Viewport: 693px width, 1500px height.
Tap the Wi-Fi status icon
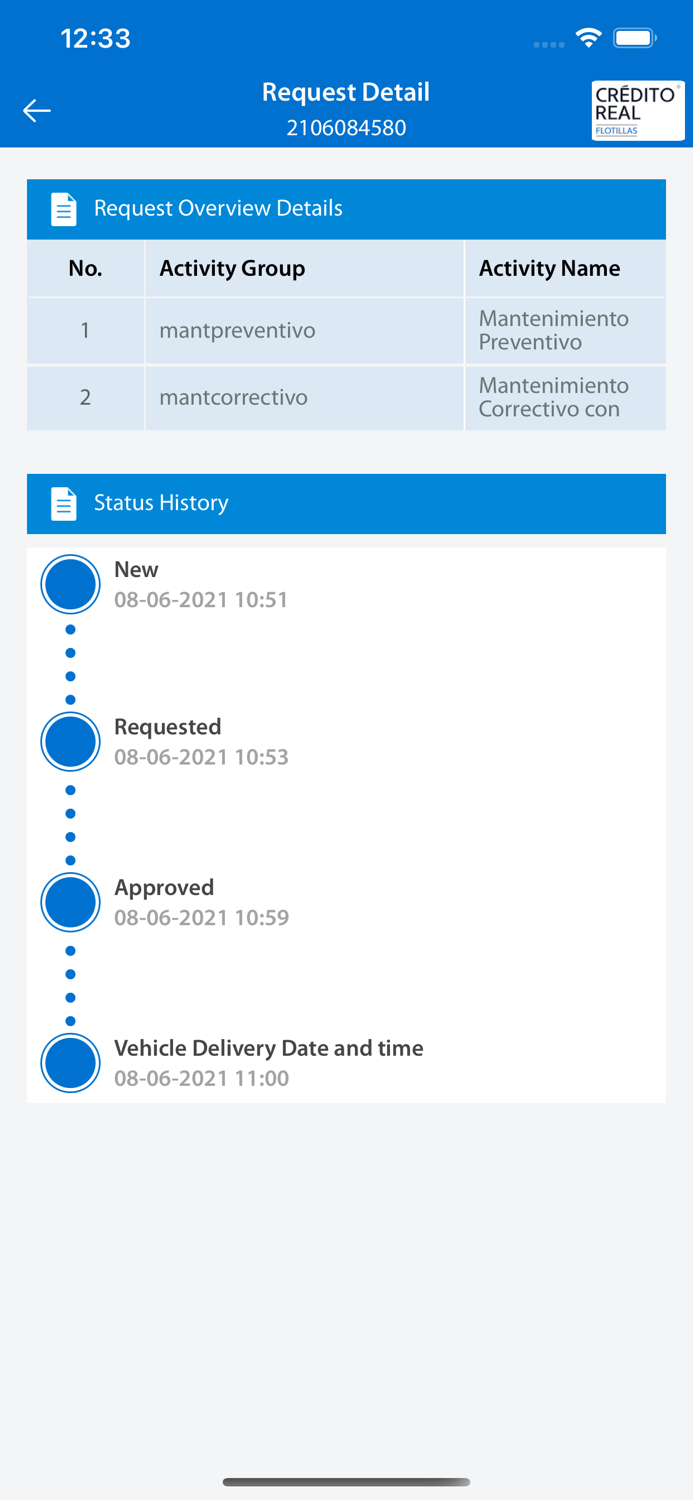pyautogui.click(x=588, y=38)
